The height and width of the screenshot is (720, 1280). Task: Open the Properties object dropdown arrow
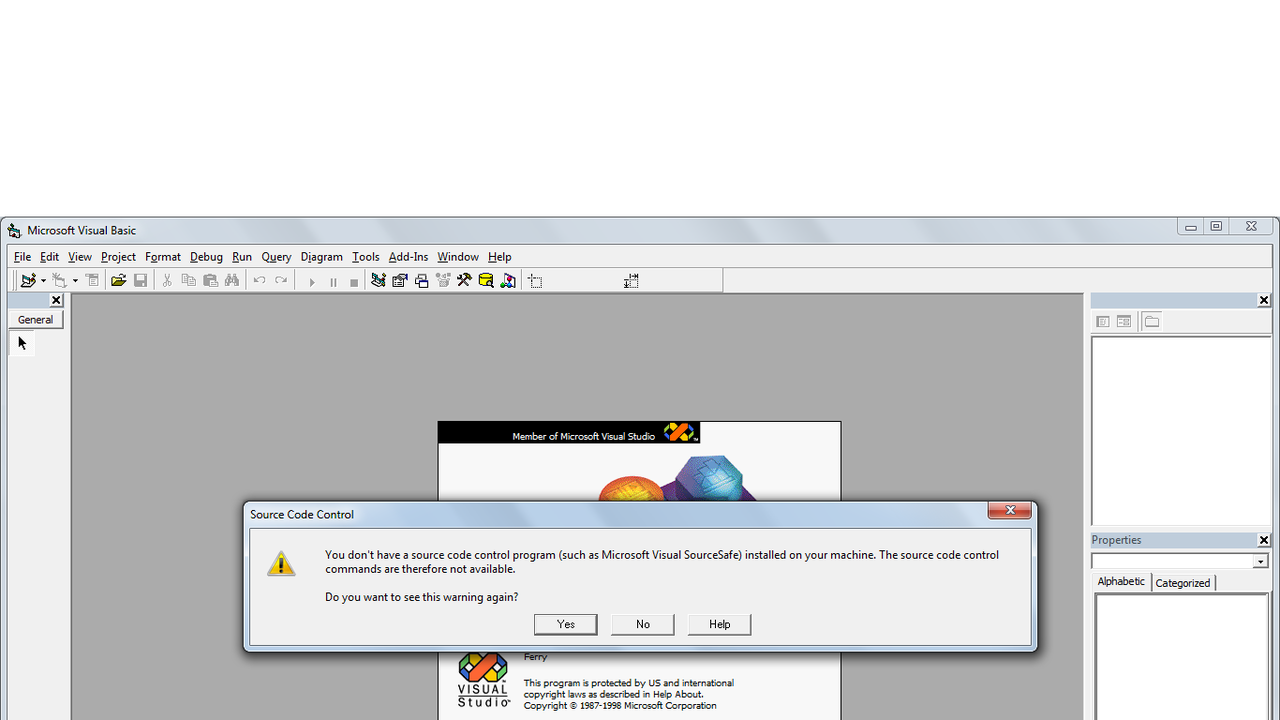pos(1261,562)
